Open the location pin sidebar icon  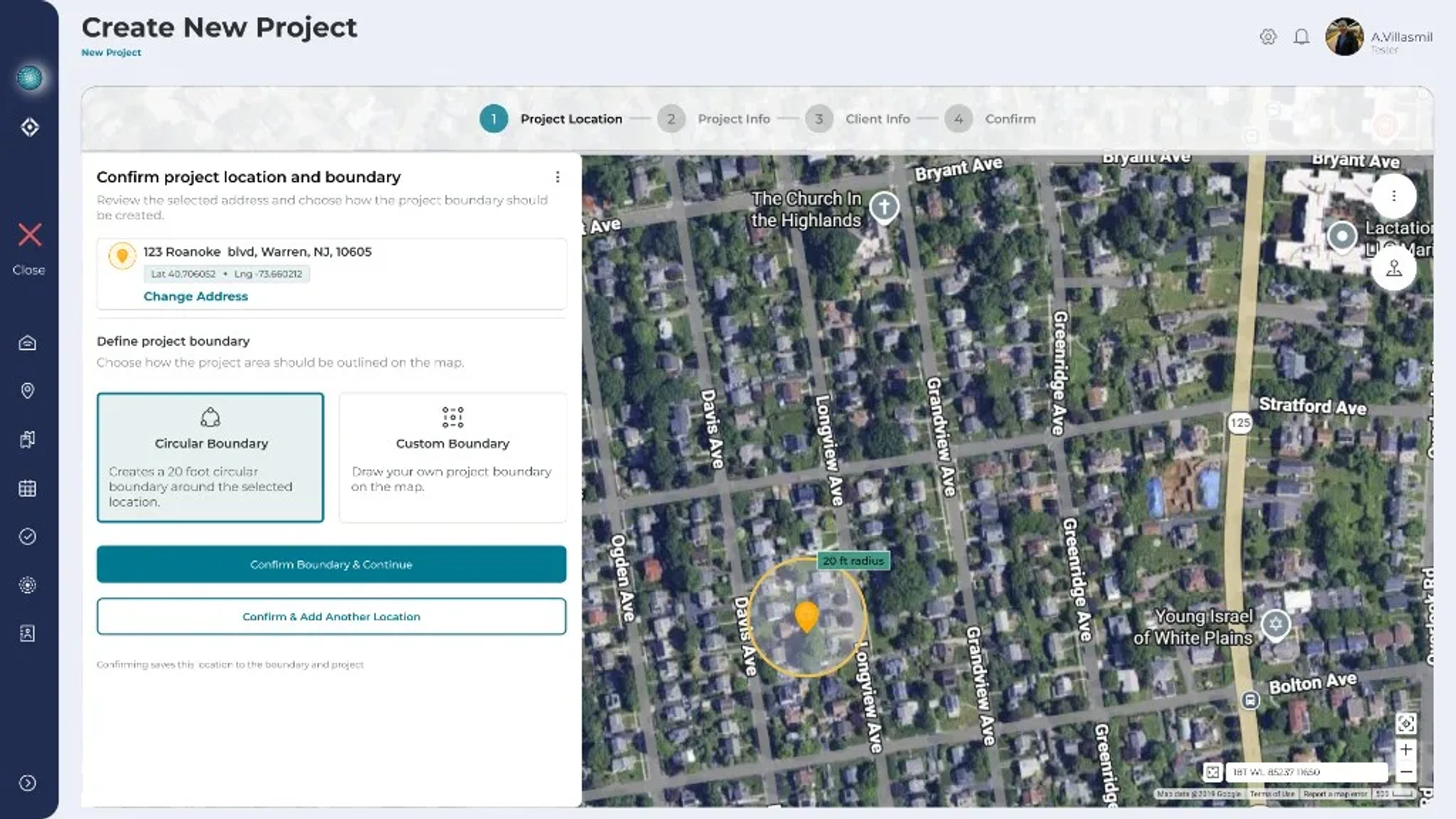click(28, 391)
